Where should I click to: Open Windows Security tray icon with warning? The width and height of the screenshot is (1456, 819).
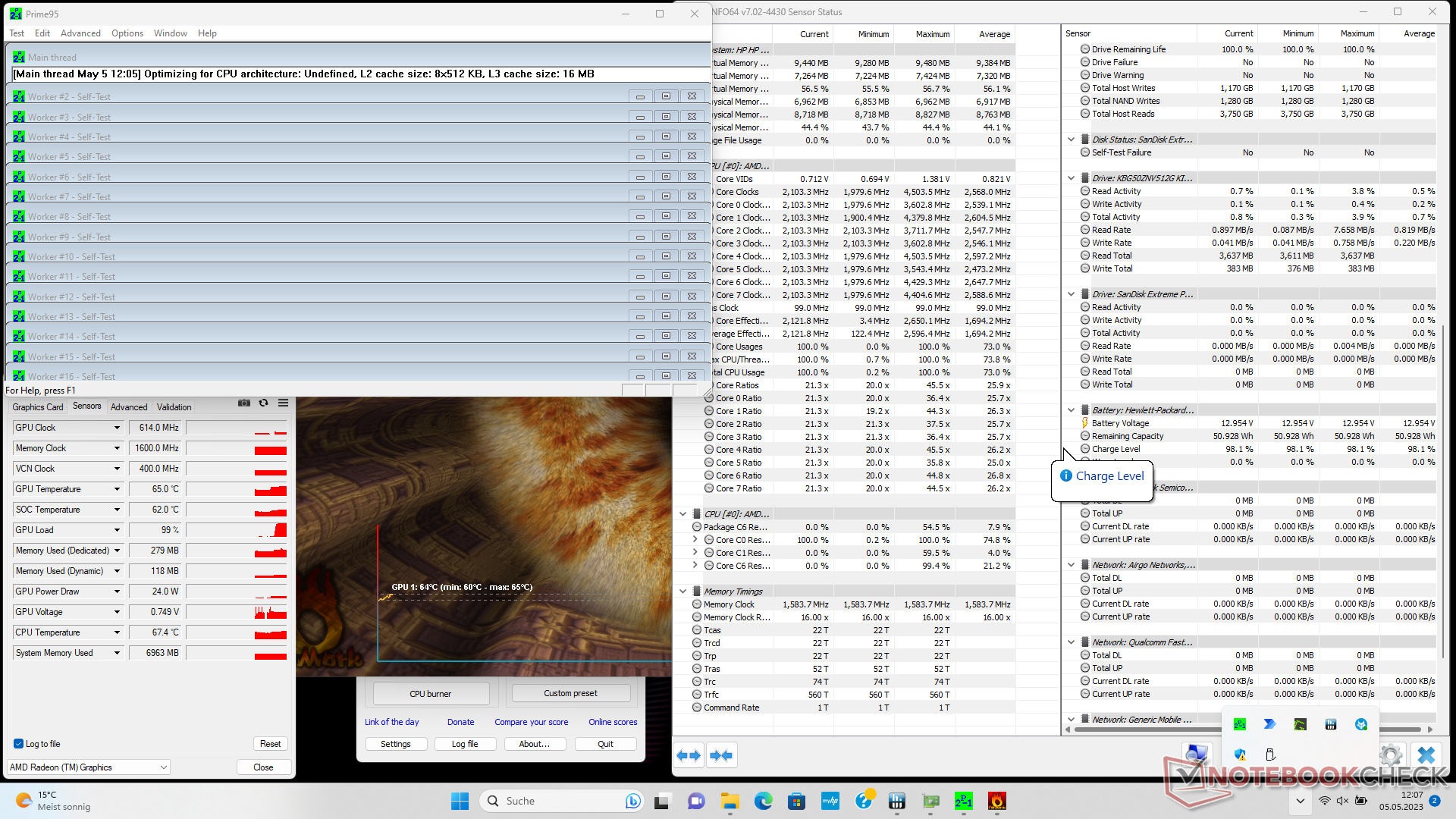(1240, 755)
